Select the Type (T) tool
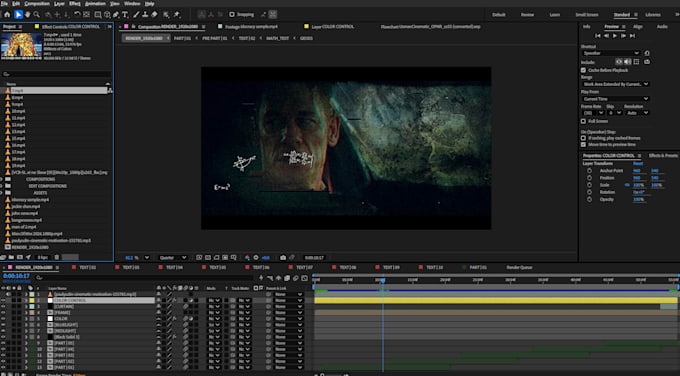The image size is (680, 376). pyautogui.click(x=125, y=15)
